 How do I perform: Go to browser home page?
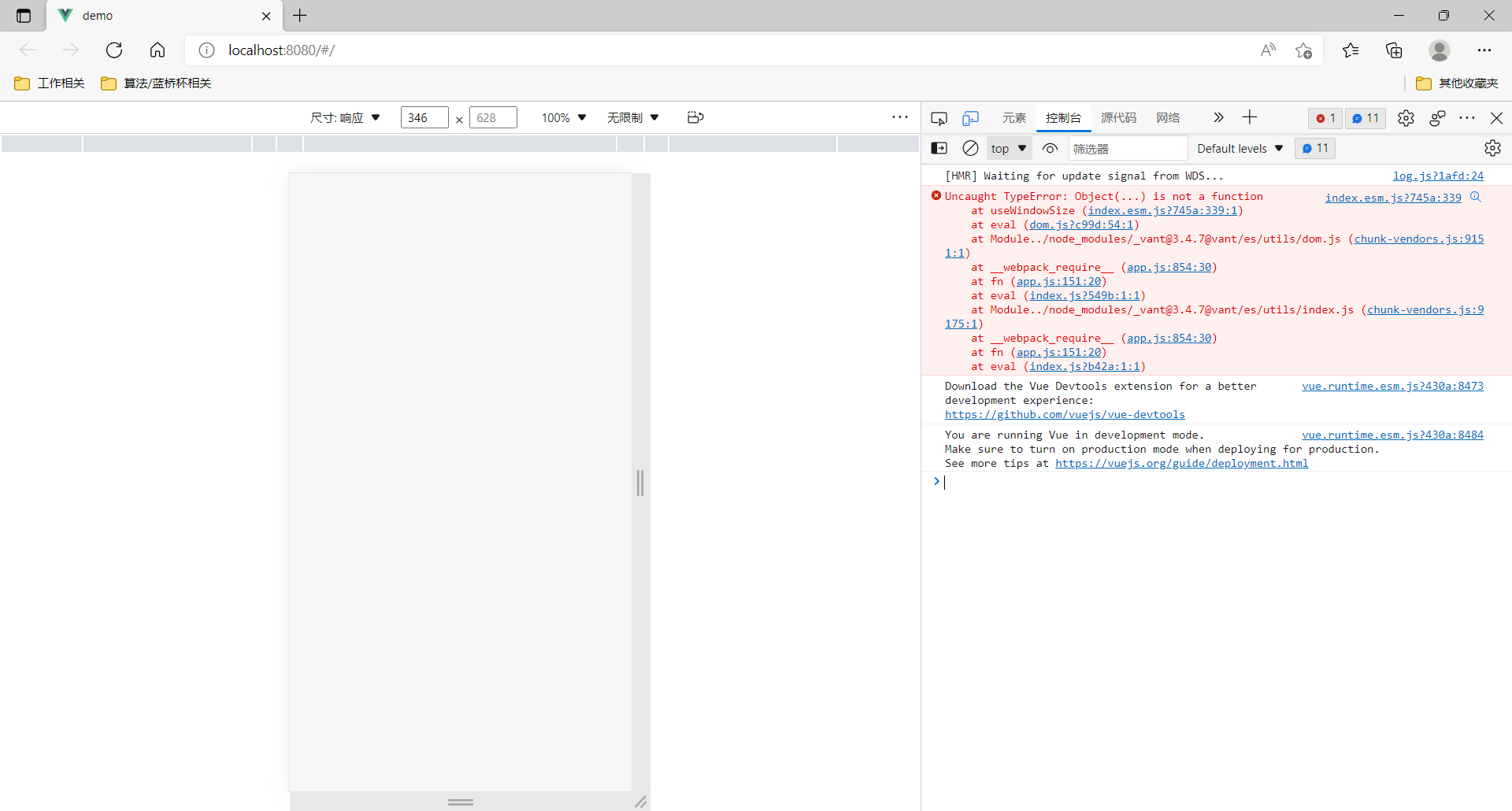(157, 50)
